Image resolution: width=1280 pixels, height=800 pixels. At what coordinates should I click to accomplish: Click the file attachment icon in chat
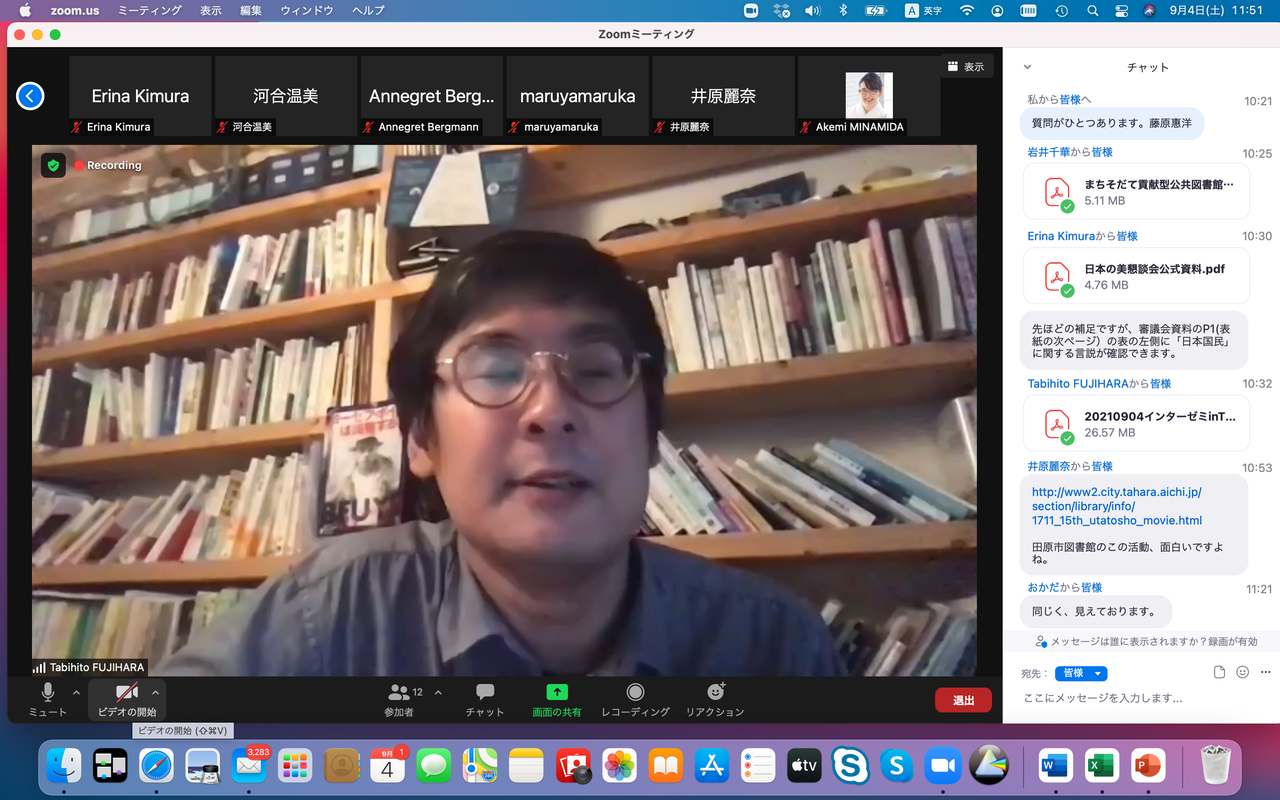pyautogui.click(x=1219, y=673)
